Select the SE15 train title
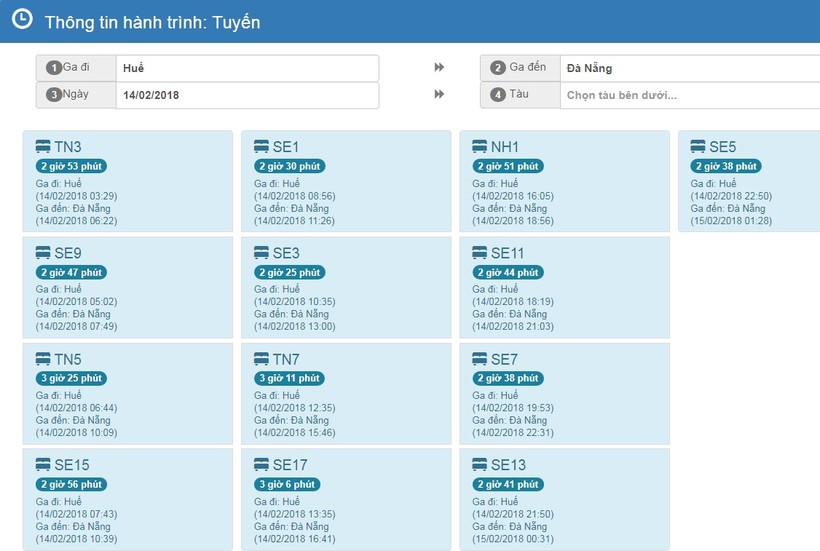Image resolution: width=820 pixels, height=551 pixels. pos(72,465)
